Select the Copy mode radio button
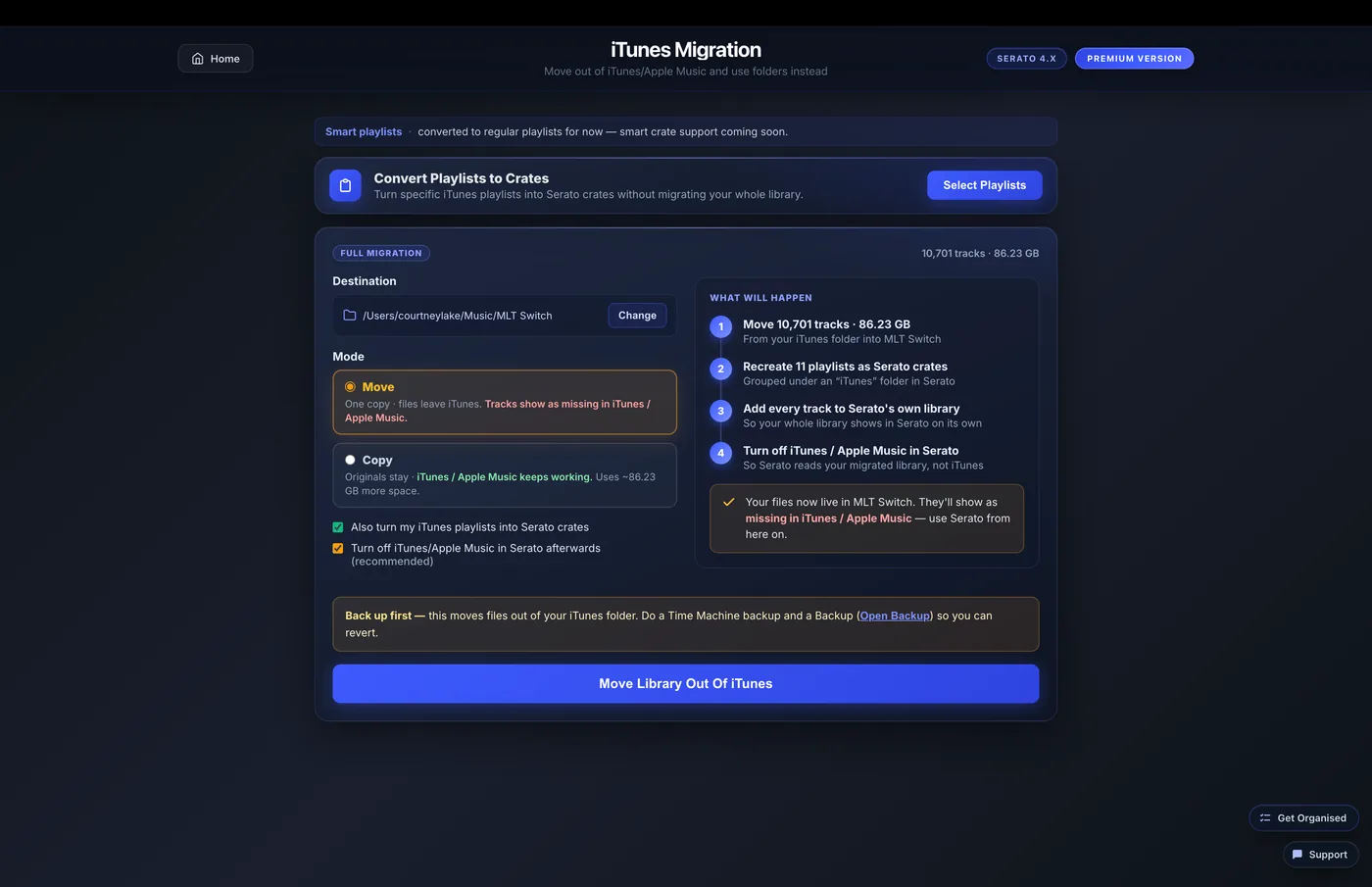The width and height of the screenshot is (1372, 887). click(350, 460)
